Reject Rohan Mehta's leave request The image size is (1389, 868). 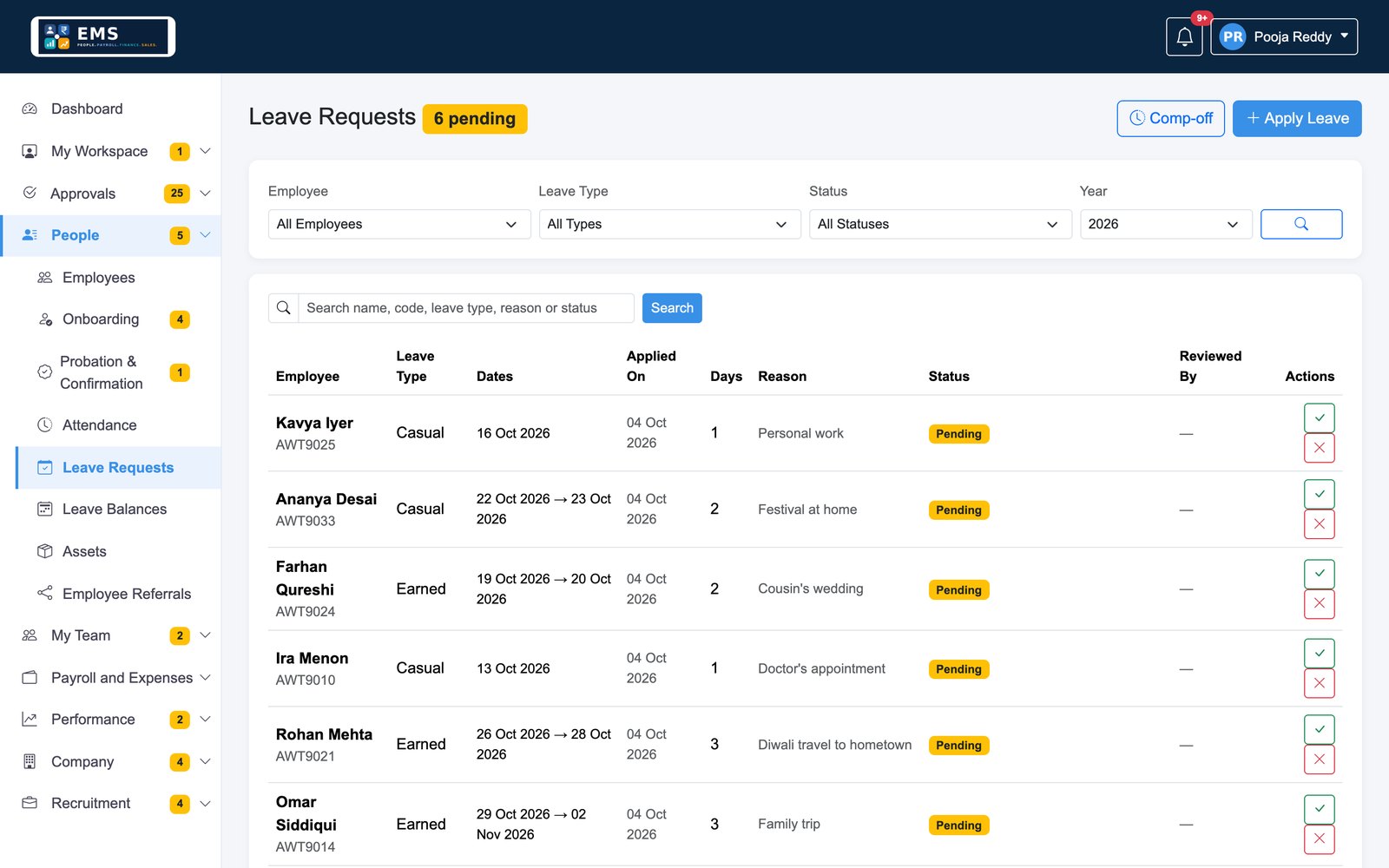coord(1319,759)
